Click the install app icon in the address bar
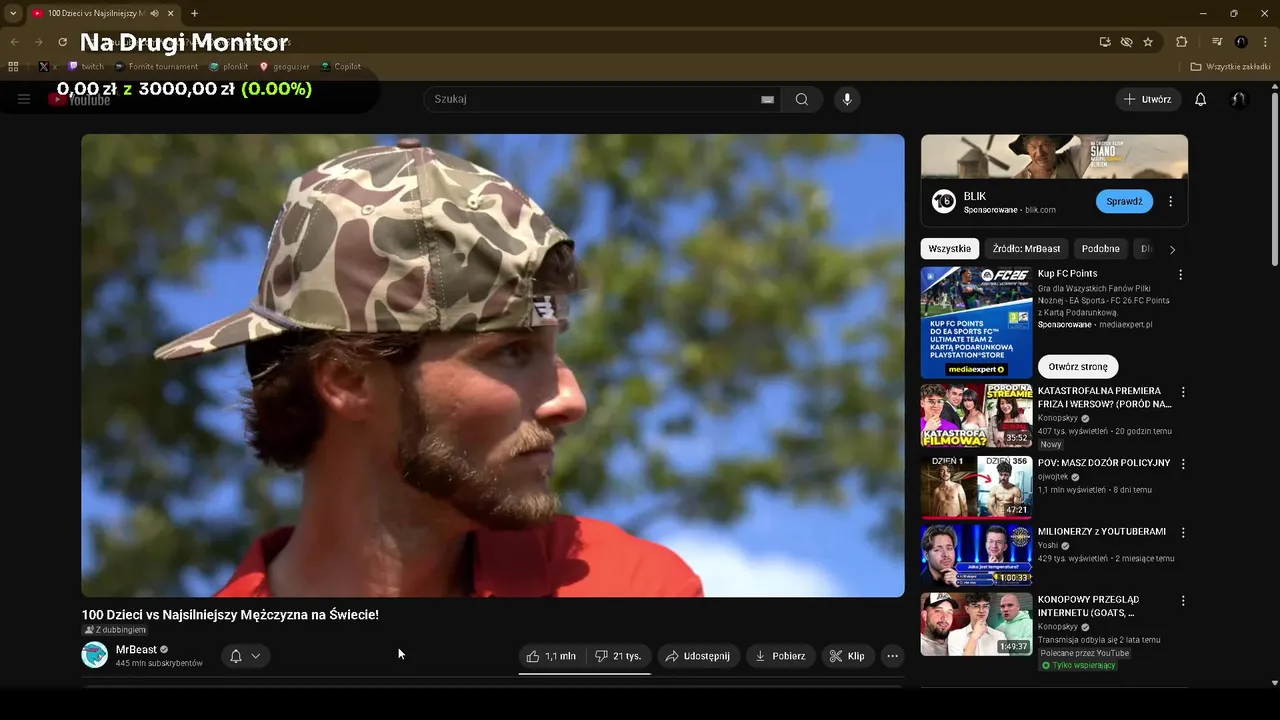The height and width of the screenshot is (720, 1280). coord(1105,42)
